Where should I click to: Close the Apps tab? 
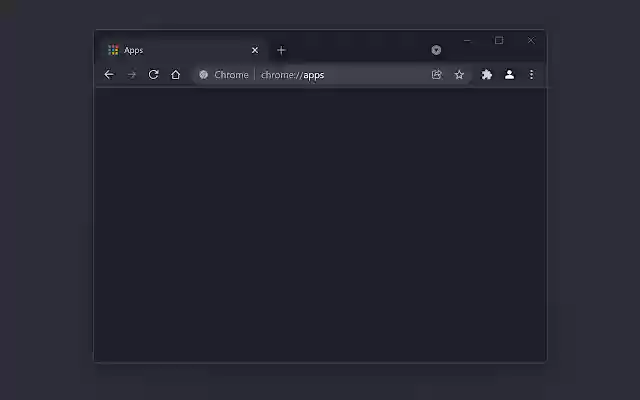(x=255, y=50)
